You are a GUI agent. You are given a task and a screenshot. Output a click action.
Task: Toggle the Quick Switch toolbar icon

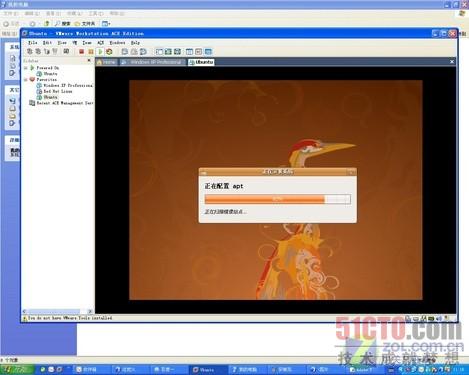168,52
